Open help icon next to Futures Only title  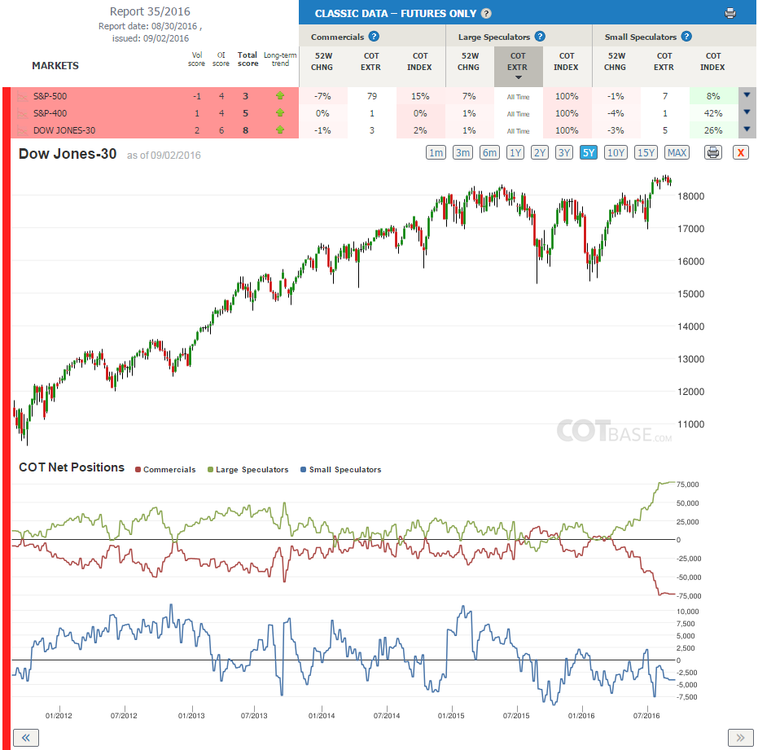tap(486, 14)
